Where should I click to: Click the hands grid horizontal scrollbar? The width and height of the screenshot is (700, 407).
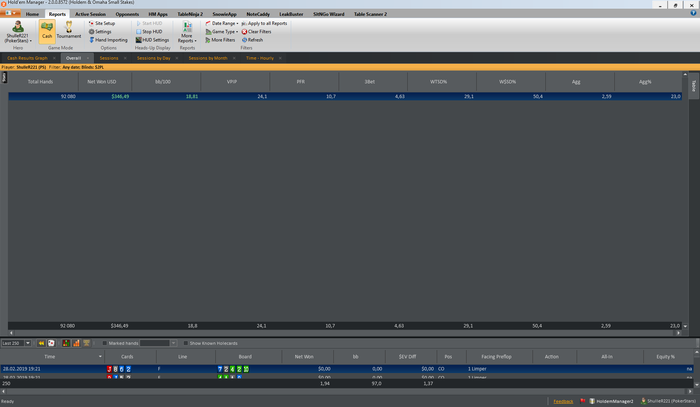click(346, 391)
